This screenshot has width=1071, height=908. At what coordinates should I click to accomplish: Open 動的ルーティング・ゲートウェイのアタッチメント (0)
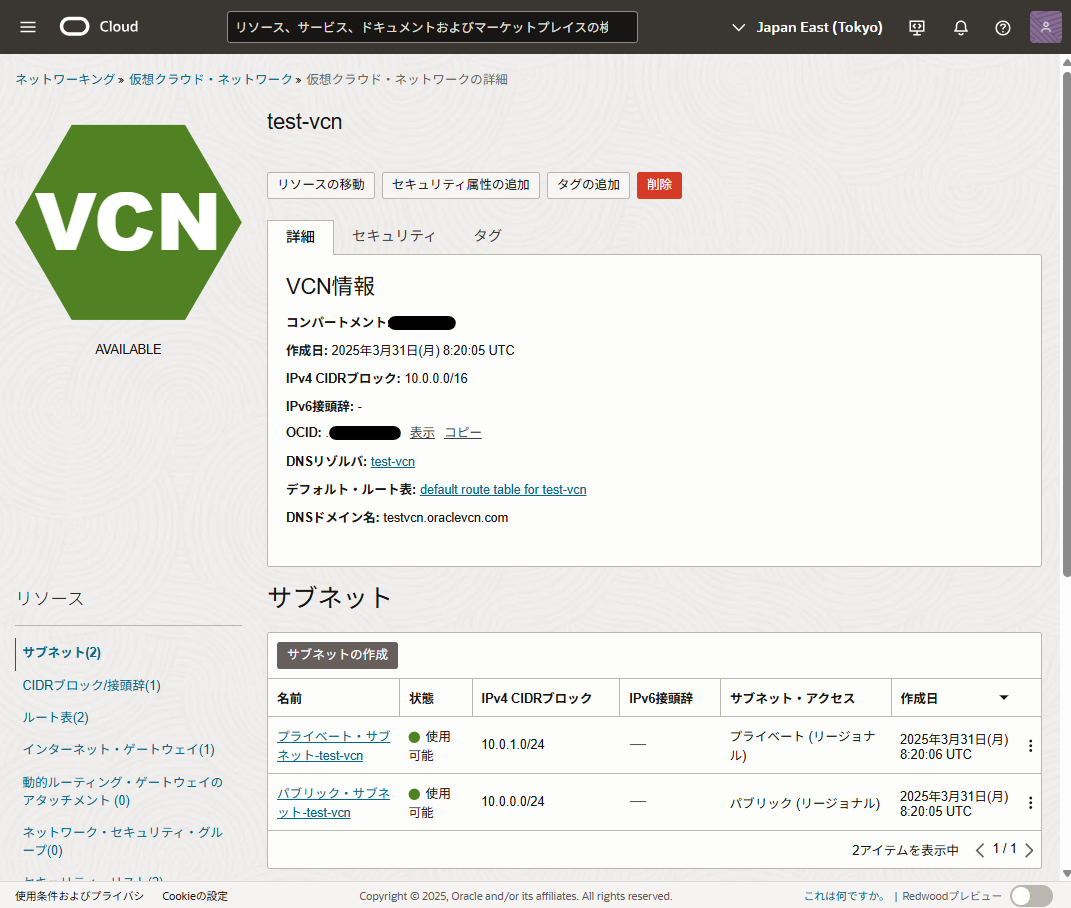click(x=122, y=791)
